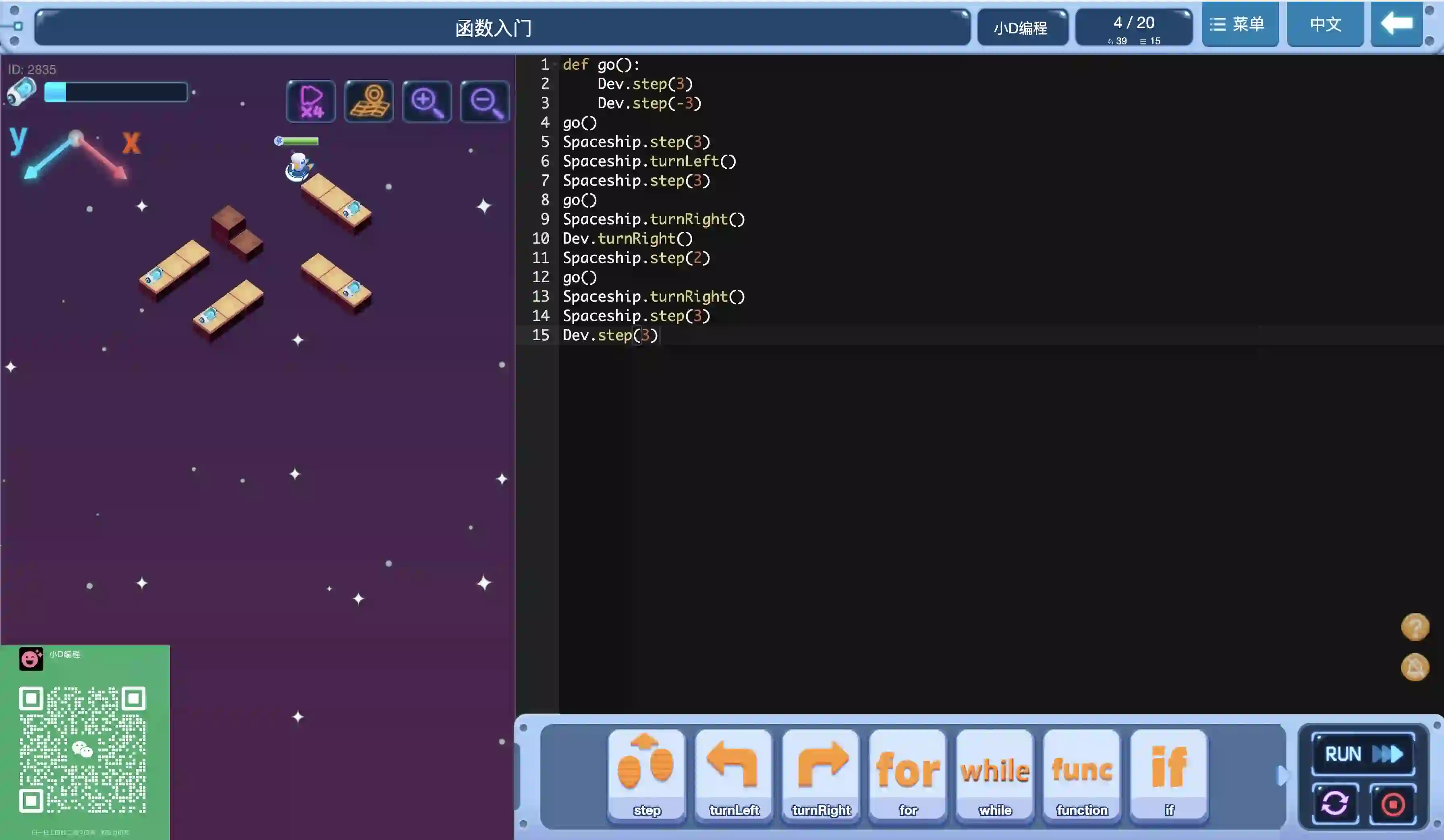Reset the level with the refresh icon

1335,803
